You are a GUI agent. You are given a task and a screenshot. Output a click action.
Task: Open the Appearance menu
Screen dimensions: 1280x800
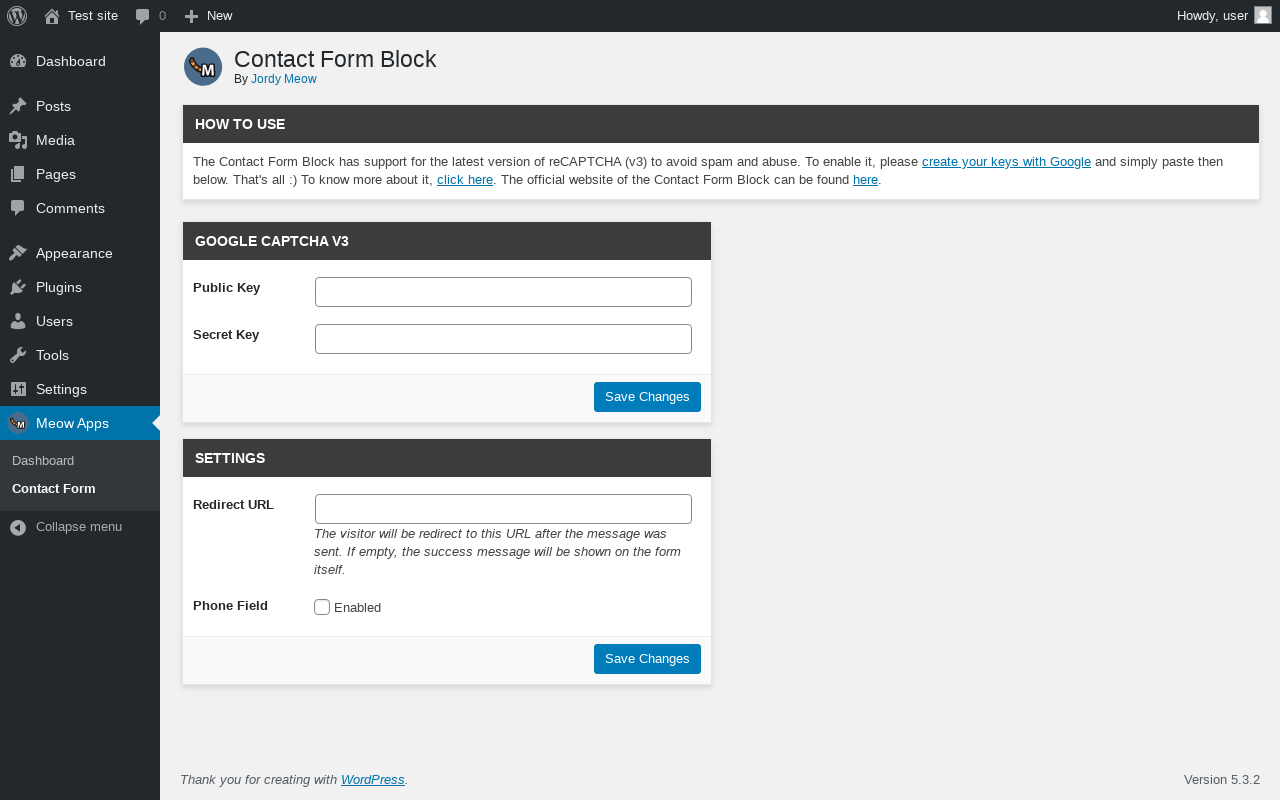coord(74,253)
